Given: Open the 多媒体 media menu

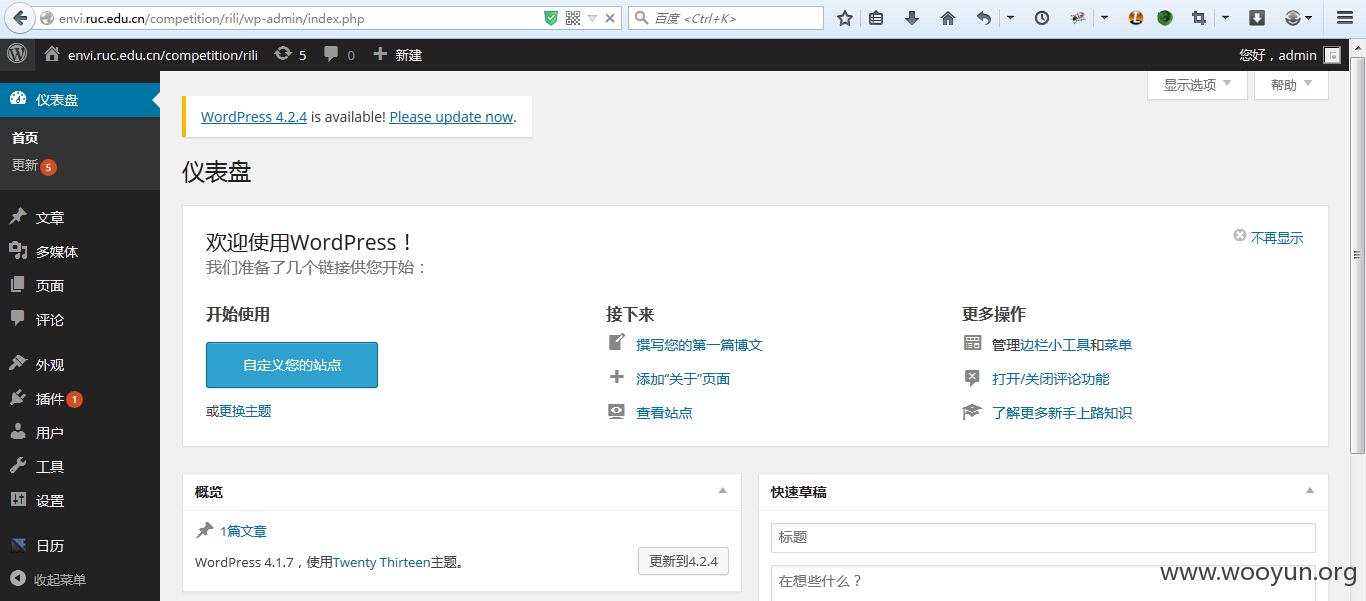Looking at the screenshot, I should coord(80,252).
